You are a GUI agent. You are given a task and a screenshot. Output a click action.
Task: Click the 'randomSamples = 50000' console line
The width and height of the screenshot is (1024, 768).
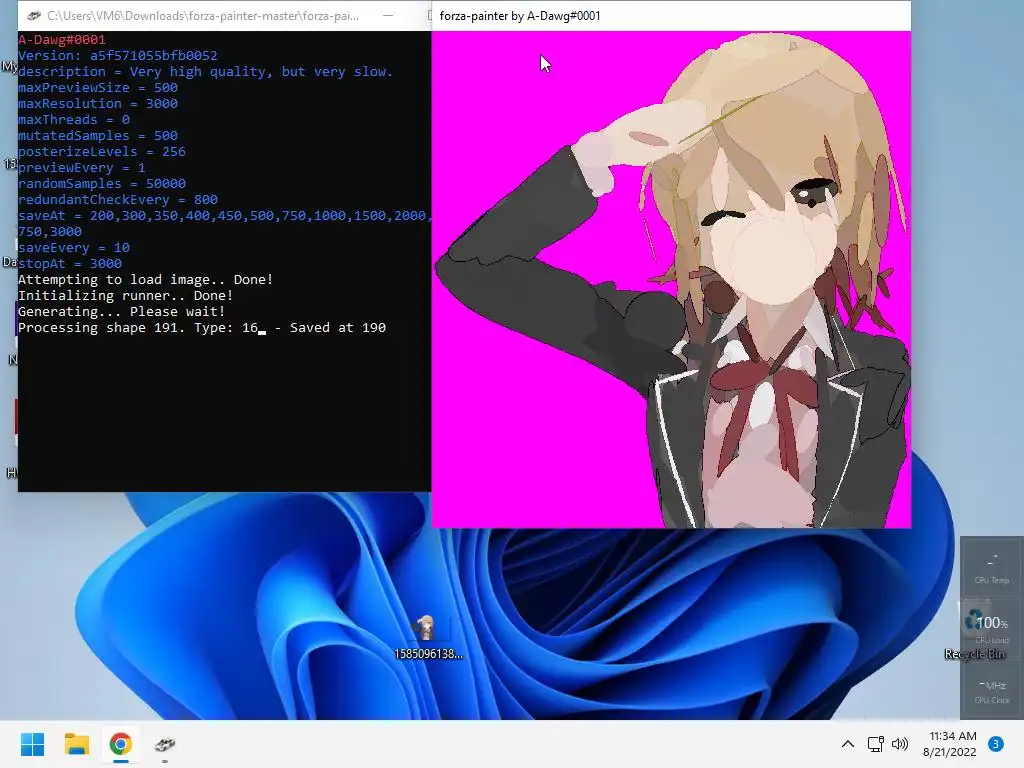click(102, 184)
